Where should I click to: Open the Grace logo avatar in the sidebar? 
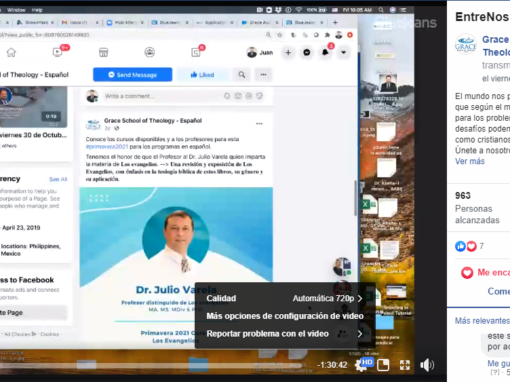coord(466,44)
